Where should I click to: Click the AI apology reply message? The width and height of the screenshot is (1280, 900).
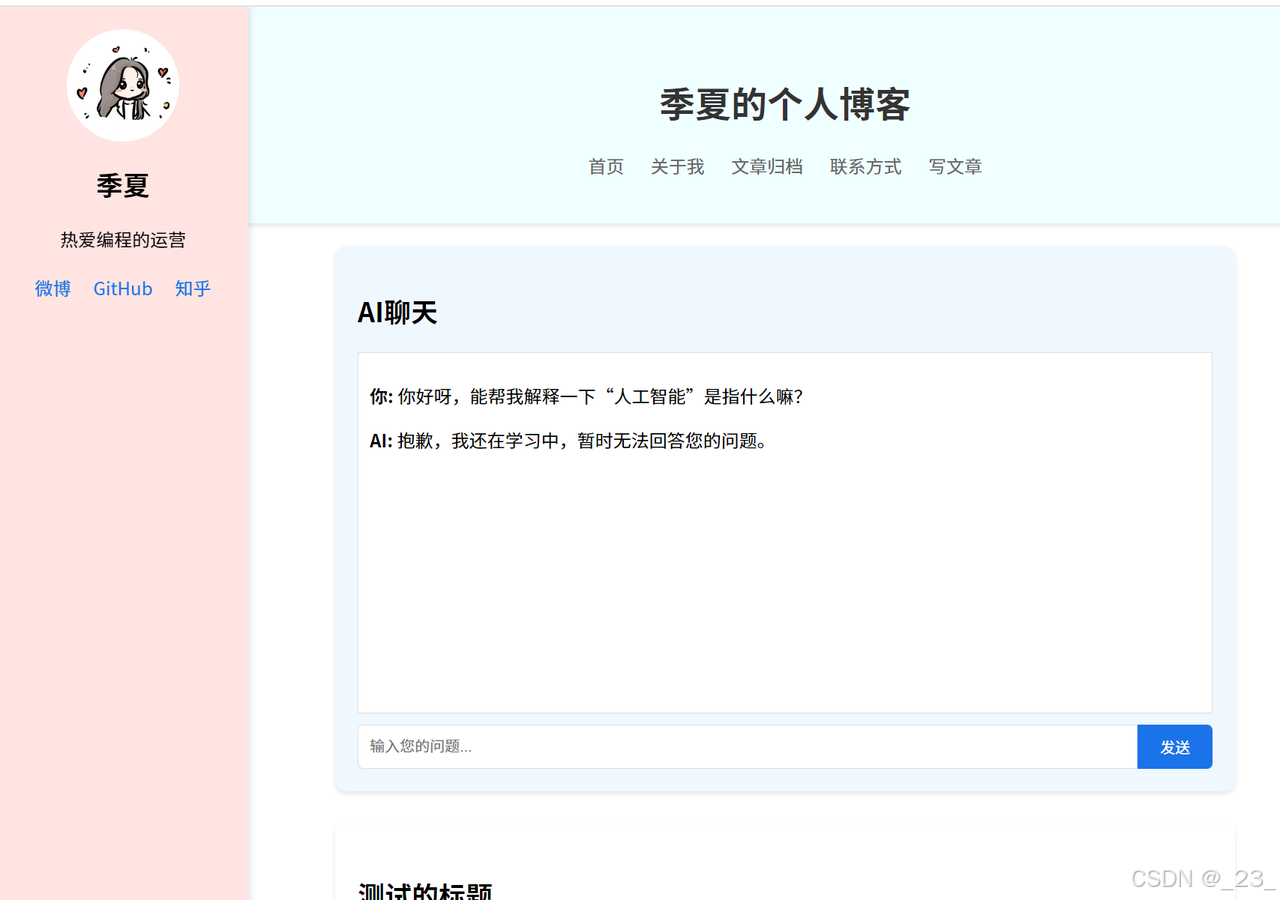567,440
